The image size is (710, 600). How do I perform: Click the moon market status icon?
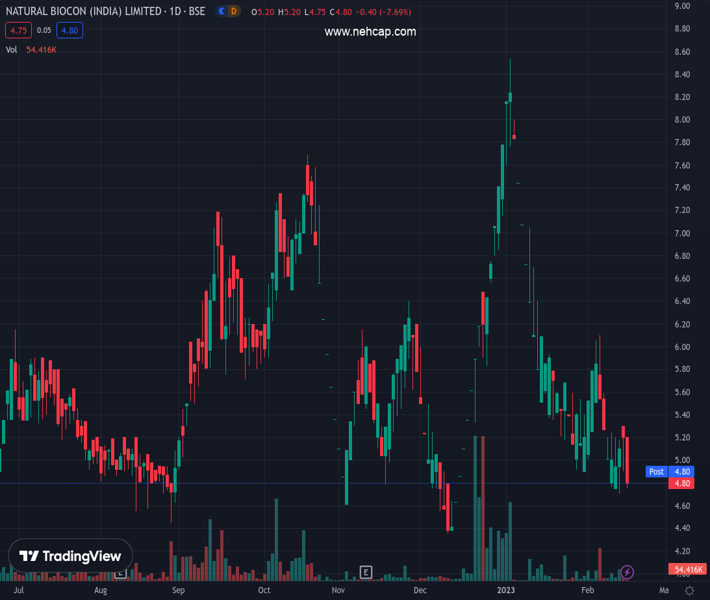coord(220,12)
